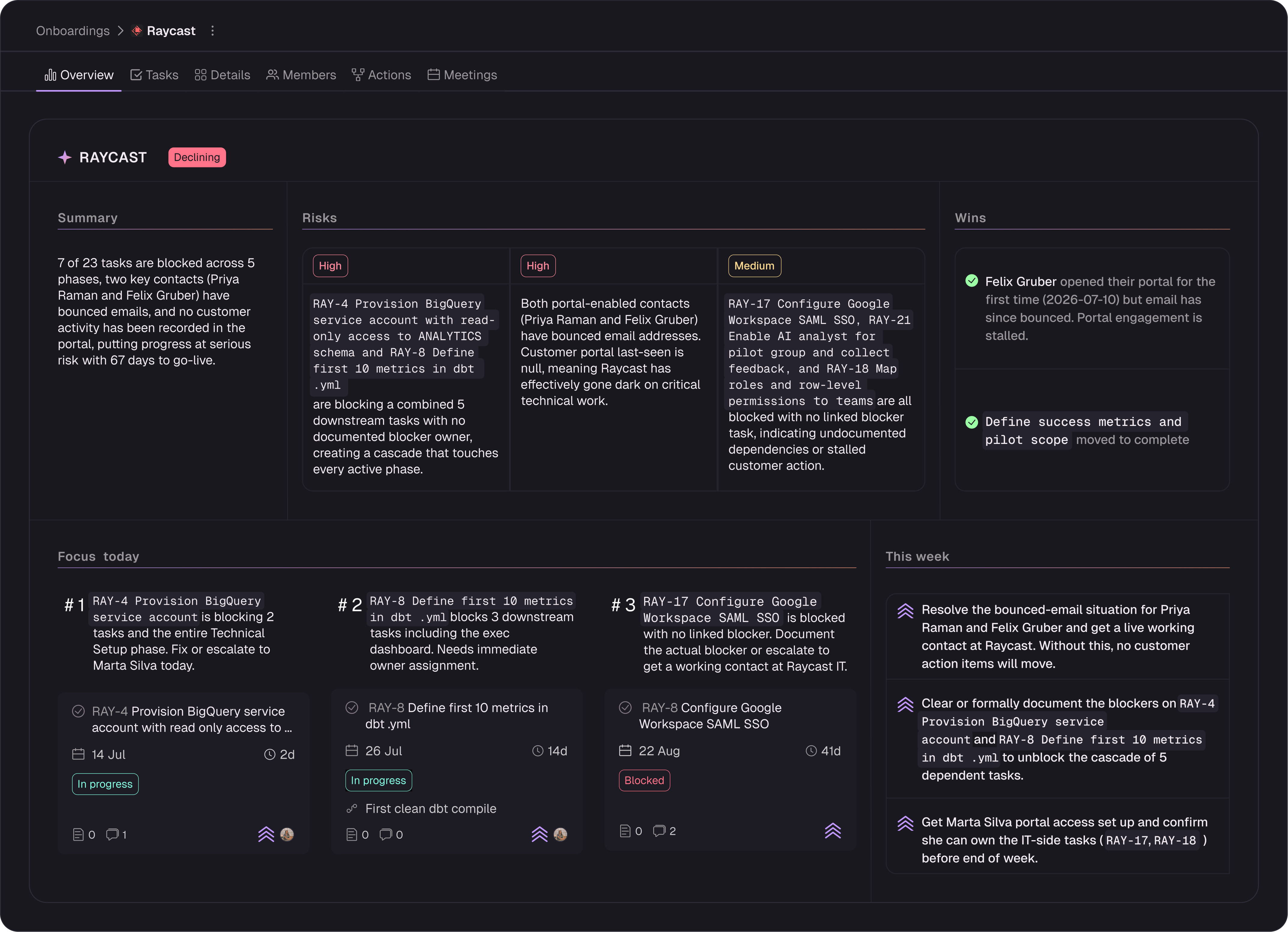Click calendar icon next to 22 Aug

pyautogui.click(x=625, y=751)
